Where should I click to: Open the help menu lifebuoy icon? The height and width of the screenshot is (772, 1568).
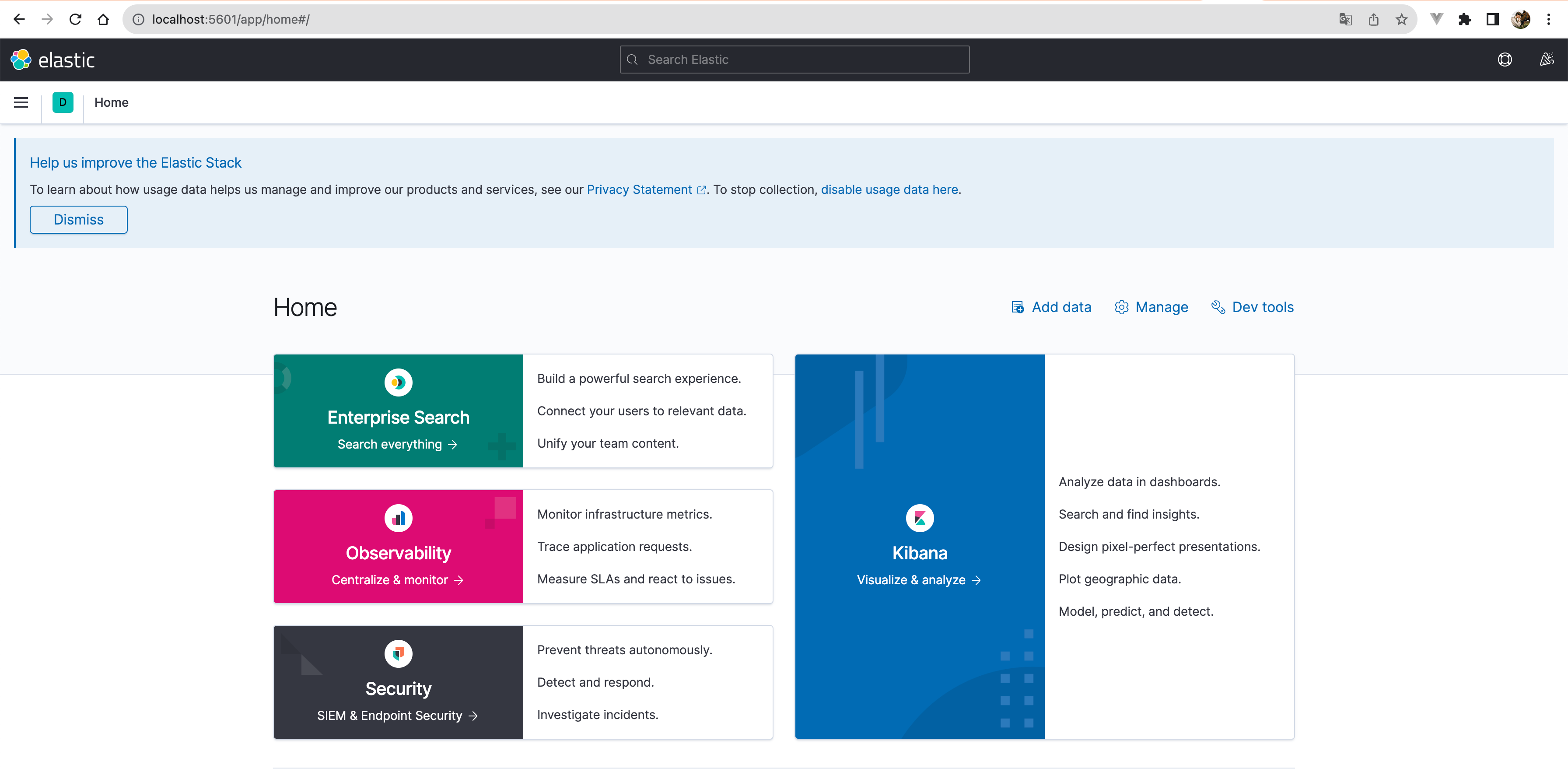click(x=1505, y=60)
